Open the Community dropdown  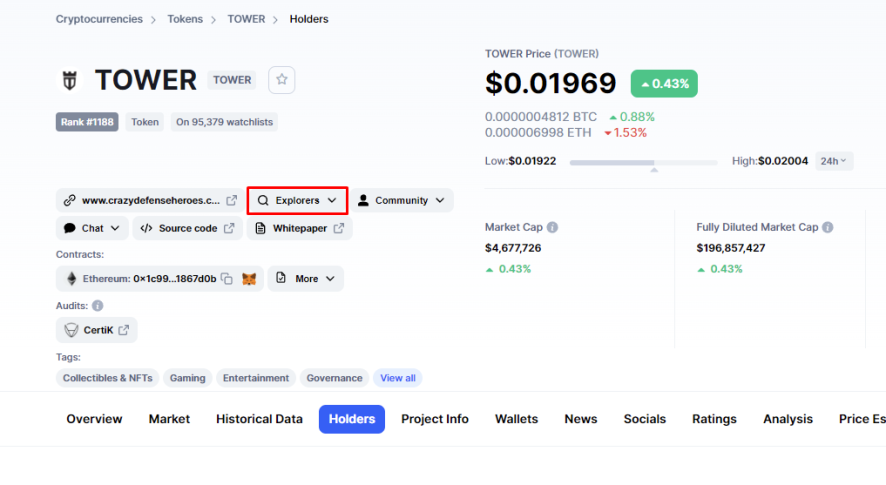(x=402, y=201)
